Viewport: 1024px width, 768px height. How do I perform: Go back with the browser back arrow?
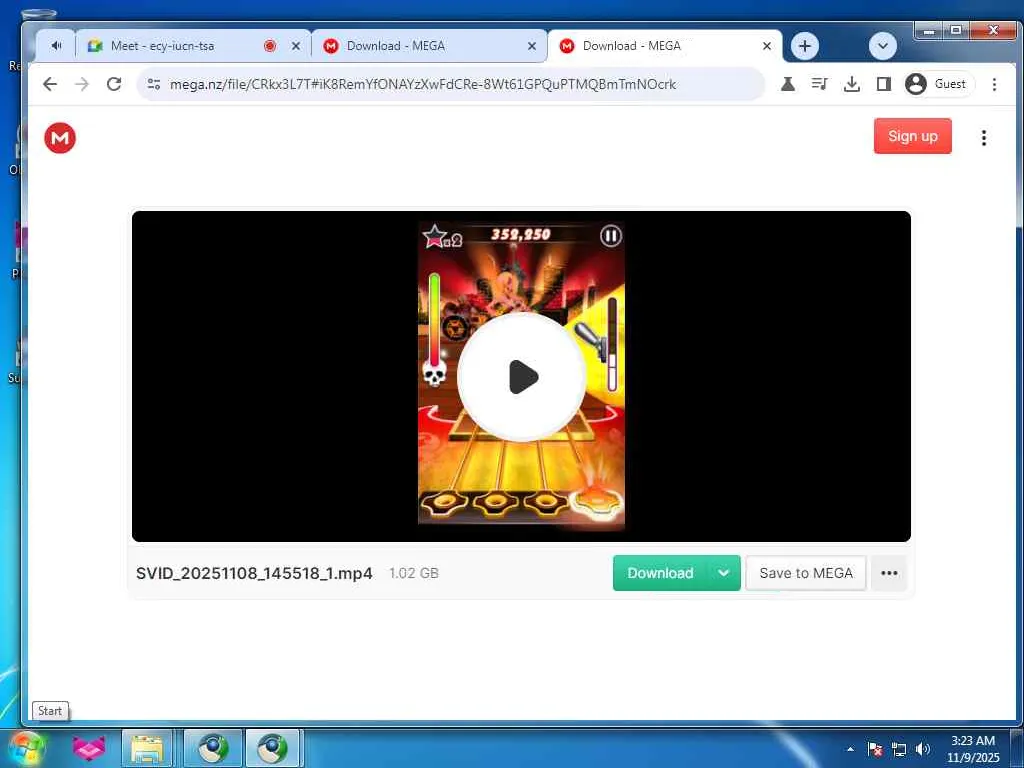click(x=50, y=84)
